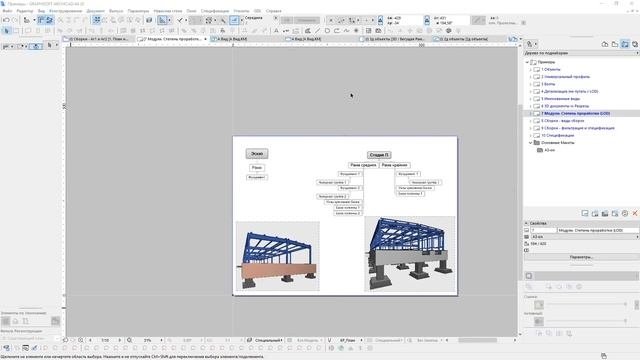Click the quick options icon at bottom-left
Viewport: 640px width, 360px height.
click(7, 348)
